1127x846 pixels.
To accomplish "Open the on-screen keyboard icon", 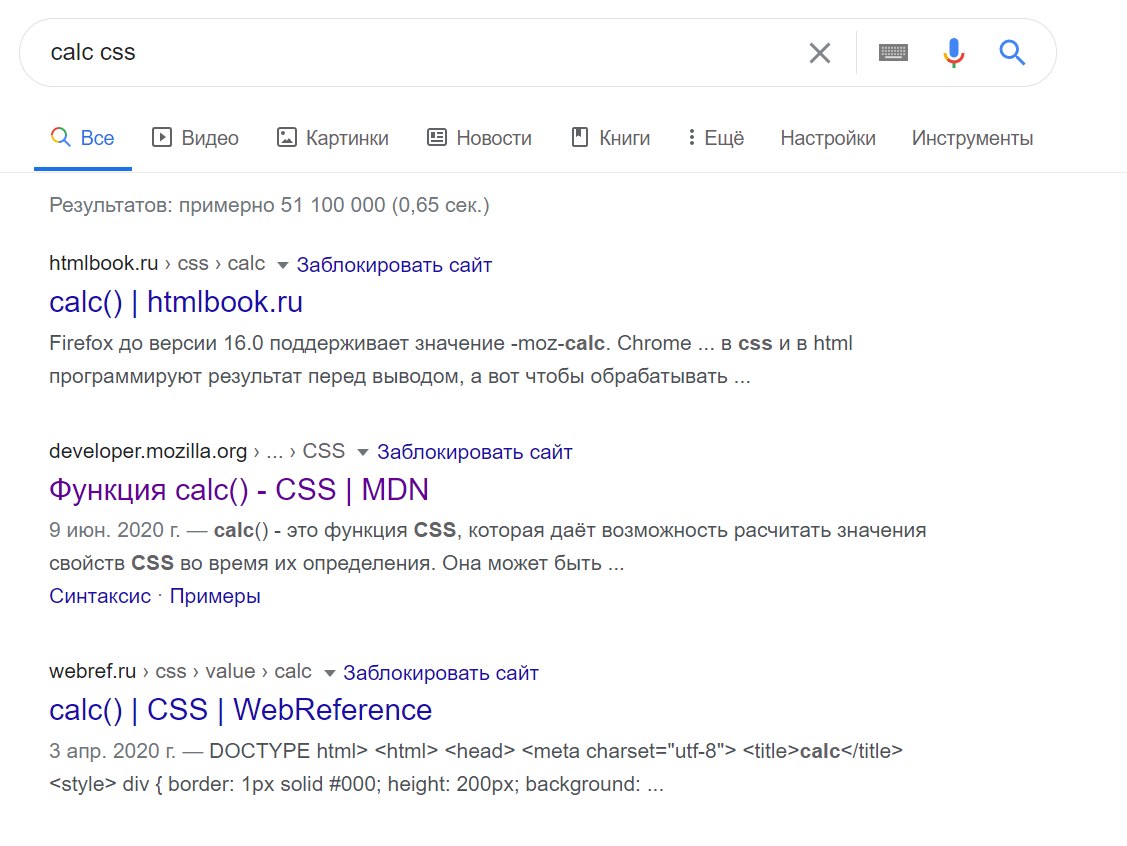I will coord(893,52).
